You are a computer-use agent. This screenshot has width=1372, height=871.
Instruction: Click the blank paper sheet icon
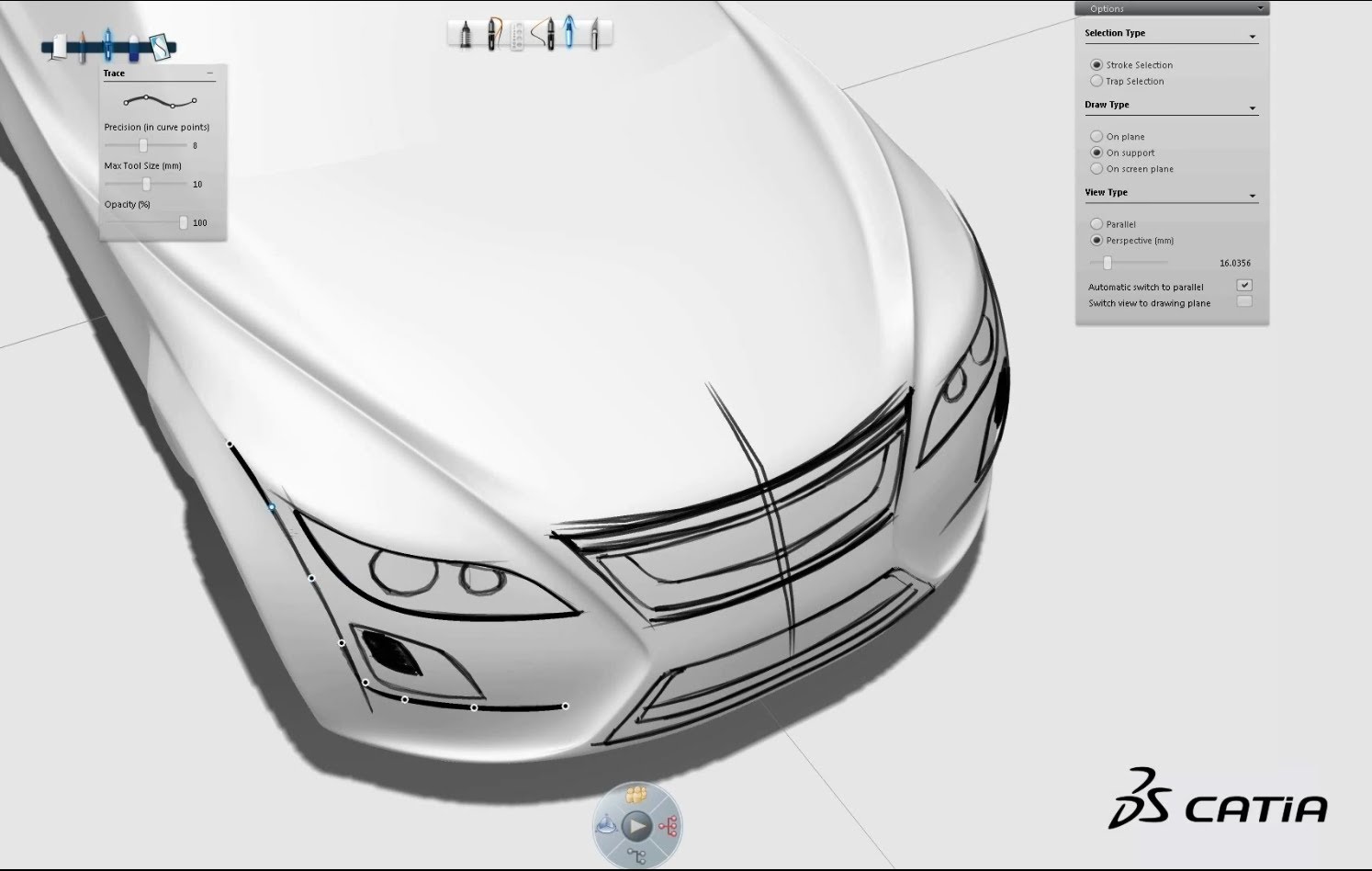[58, 46]
